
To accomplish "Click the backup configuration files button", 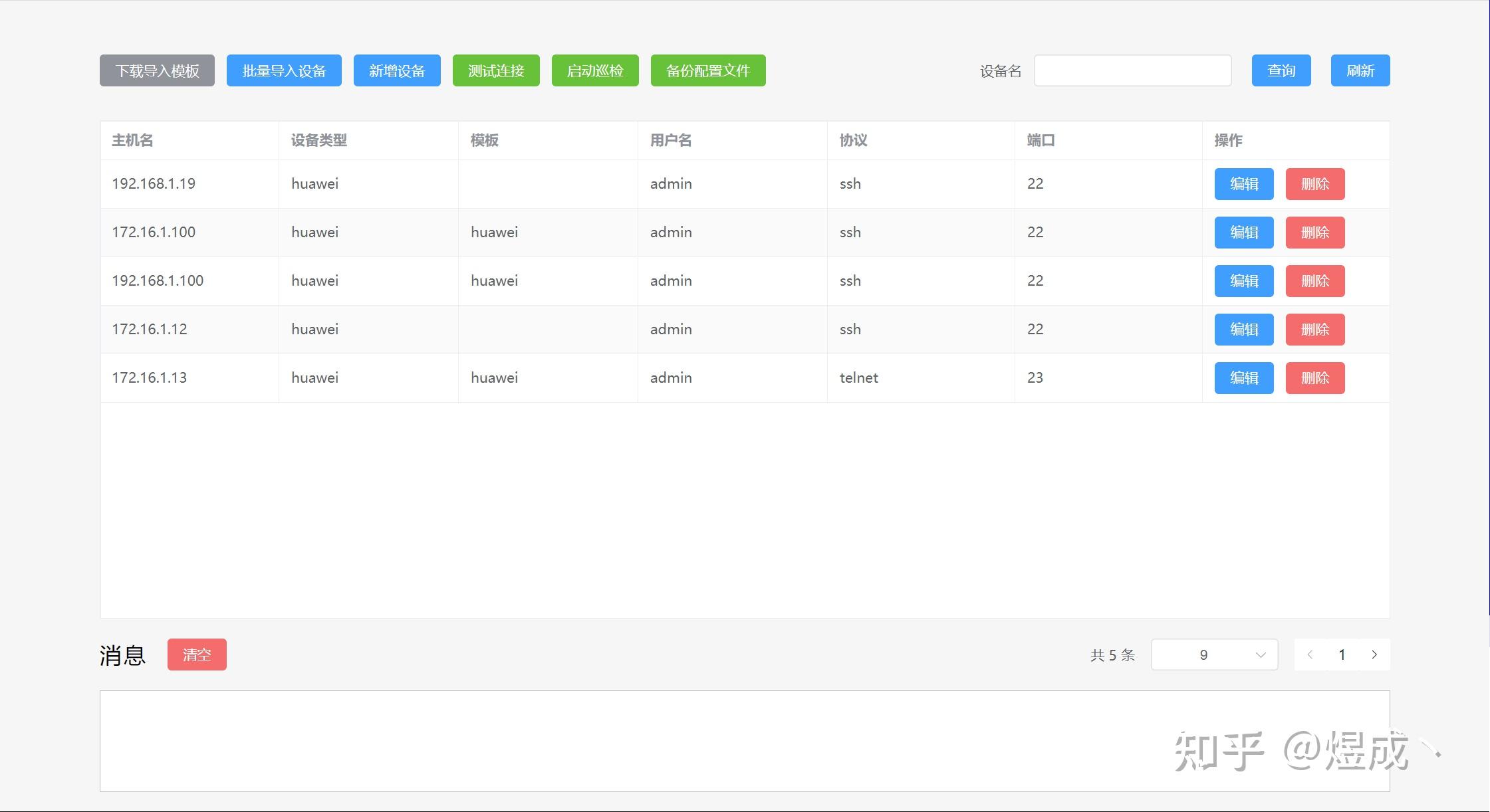I will pos(708,70).
